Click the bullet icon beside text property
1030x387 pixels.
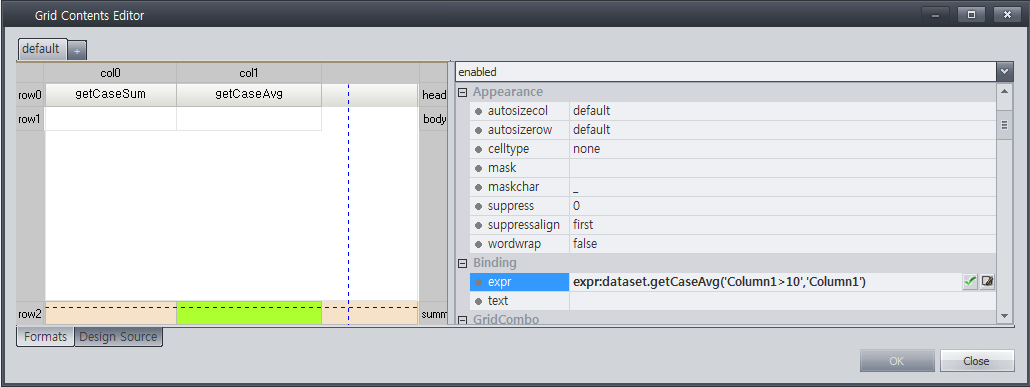coord(479,301)
